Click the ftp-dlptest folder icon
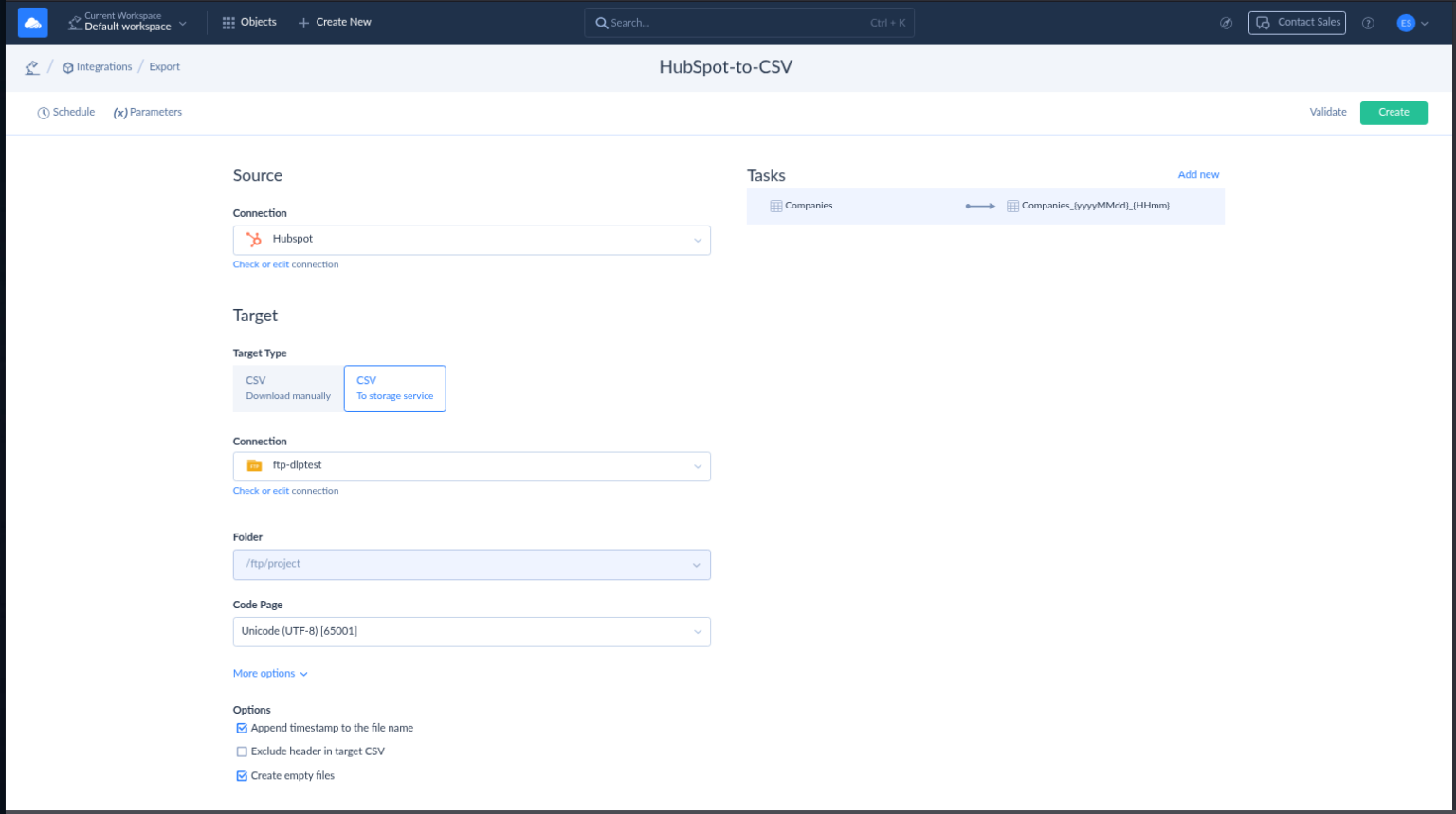The width and height of the screenshot is (1456, 814). coord(253,465)
